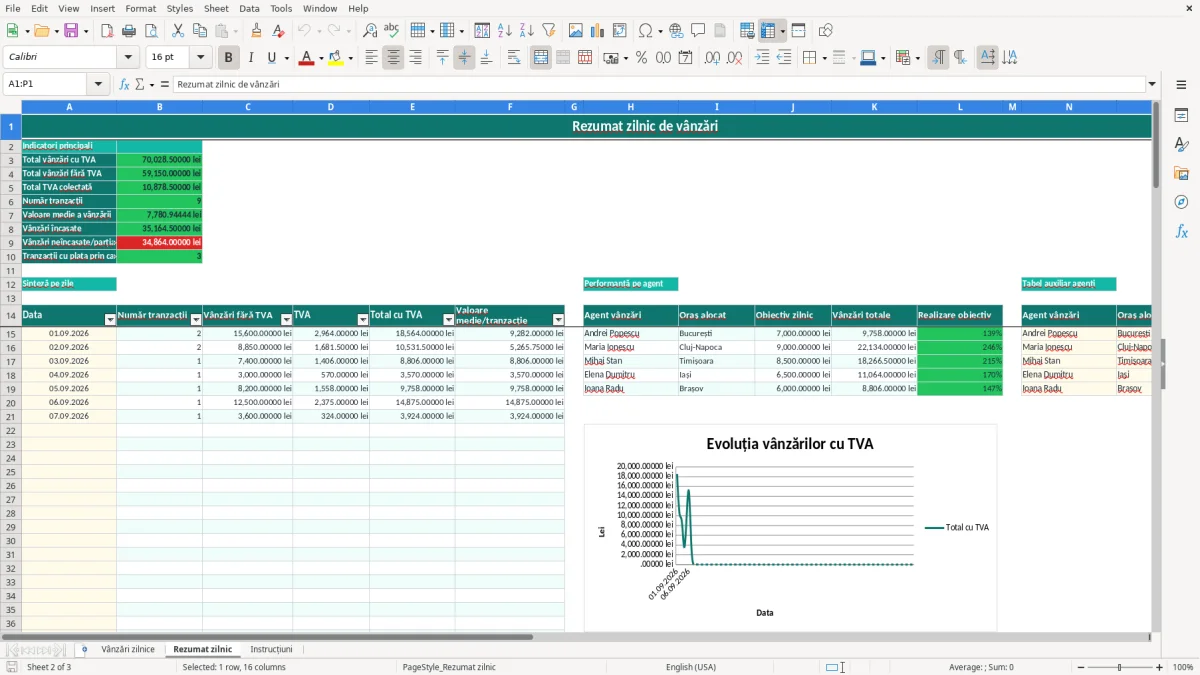Insert a pivot table
Image resolution: width=1200 pixels, height=675 pixels.
click(x=619, y=31)
